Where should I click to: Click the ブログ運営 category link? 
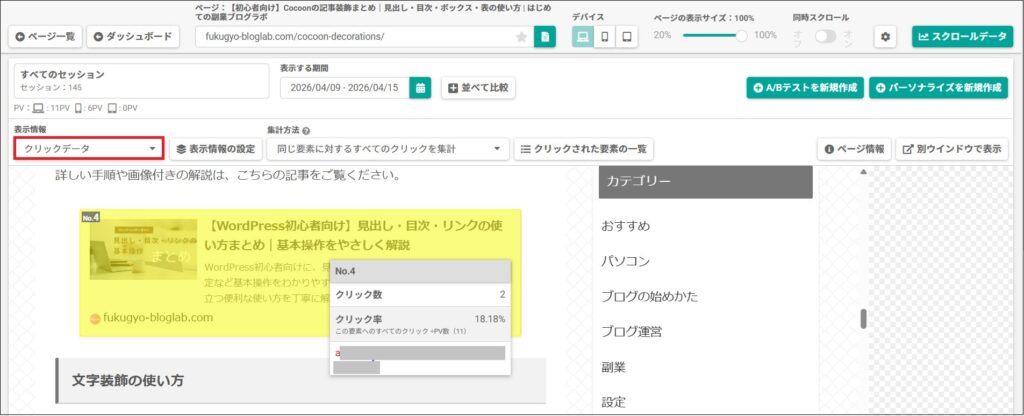pyautogui.click(x=632, y=332)
